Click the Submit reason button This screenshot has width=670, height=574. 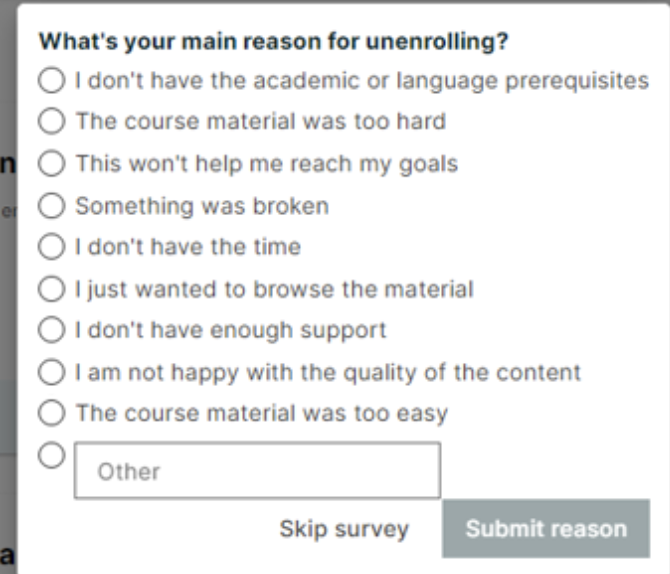coord(546,529)
